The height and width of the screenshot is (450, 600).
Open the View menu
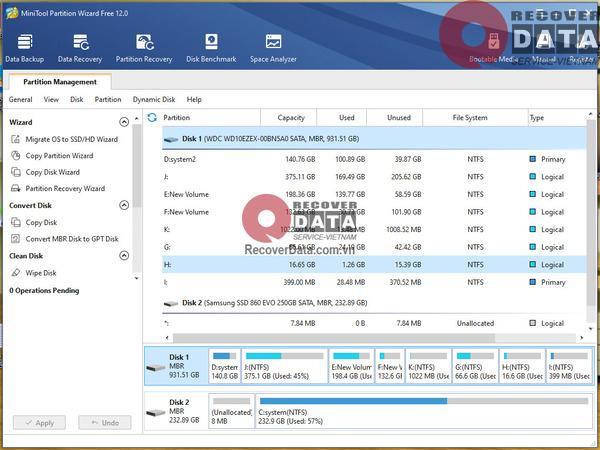pos(51,99)
